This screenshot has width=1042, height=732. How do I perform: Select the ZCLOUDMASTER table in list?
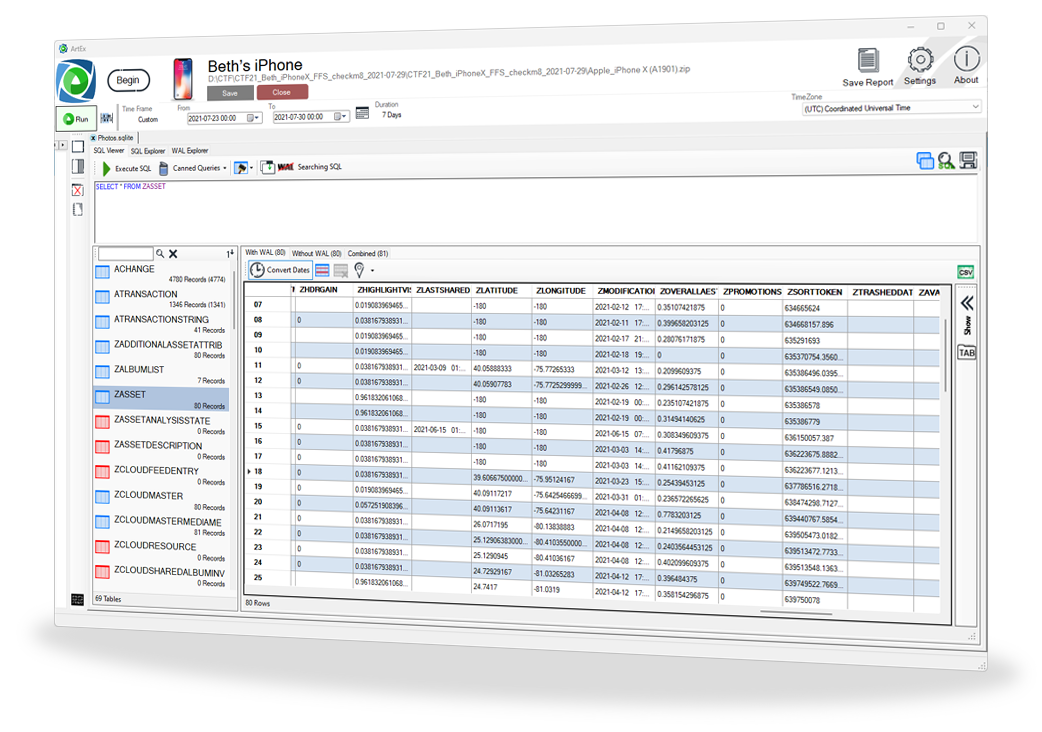148,496
